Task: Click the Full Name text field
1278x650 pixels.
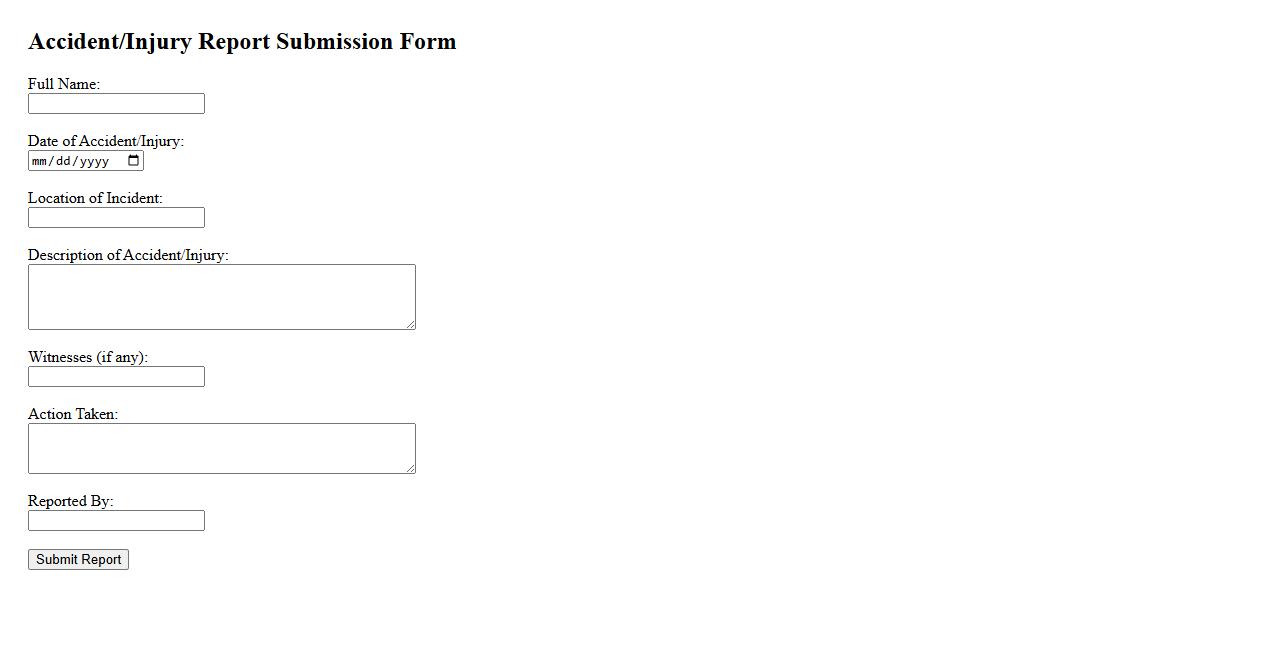Action: coord(116,104)
